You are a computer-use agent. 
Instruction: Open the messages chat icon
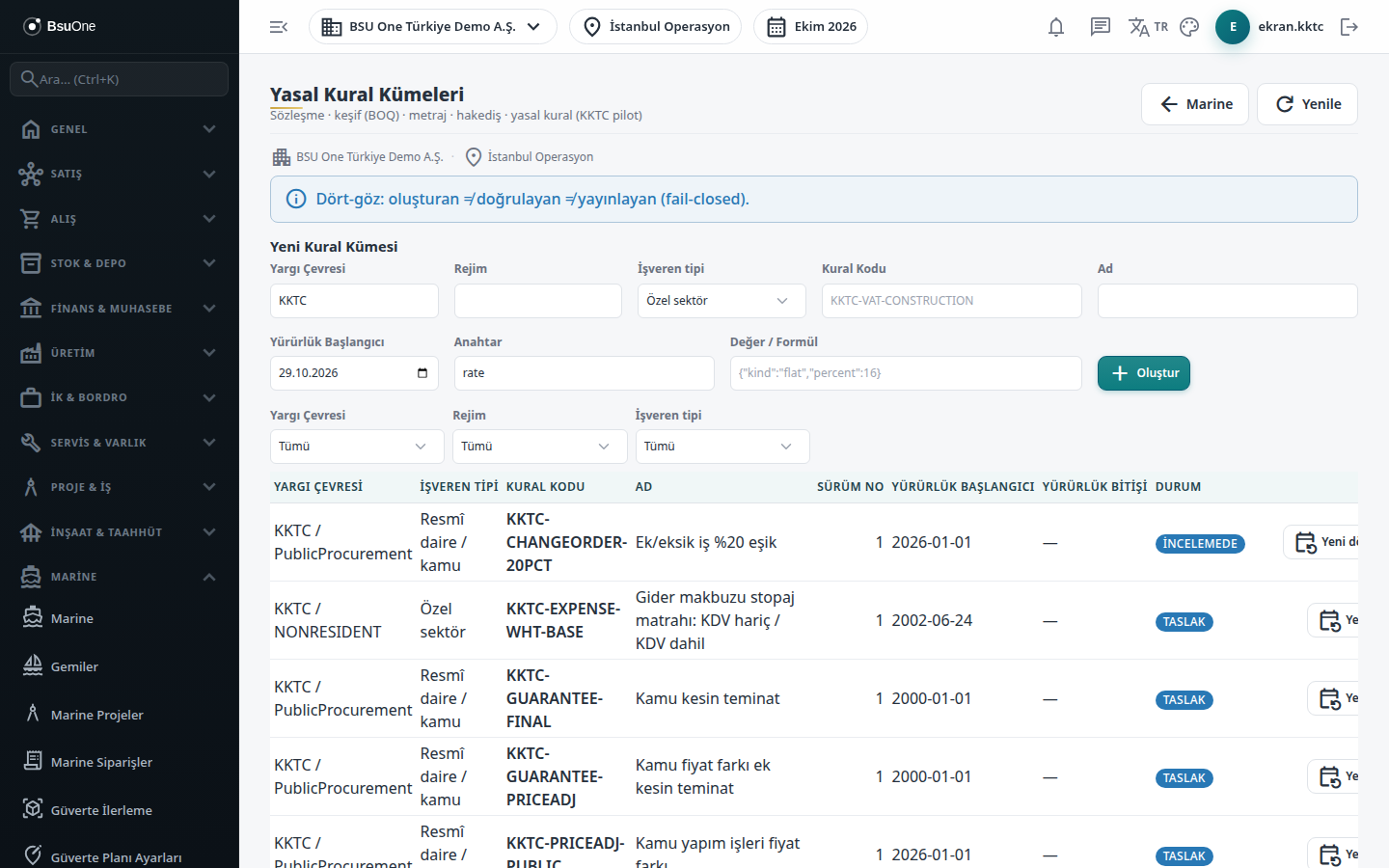1101,27
